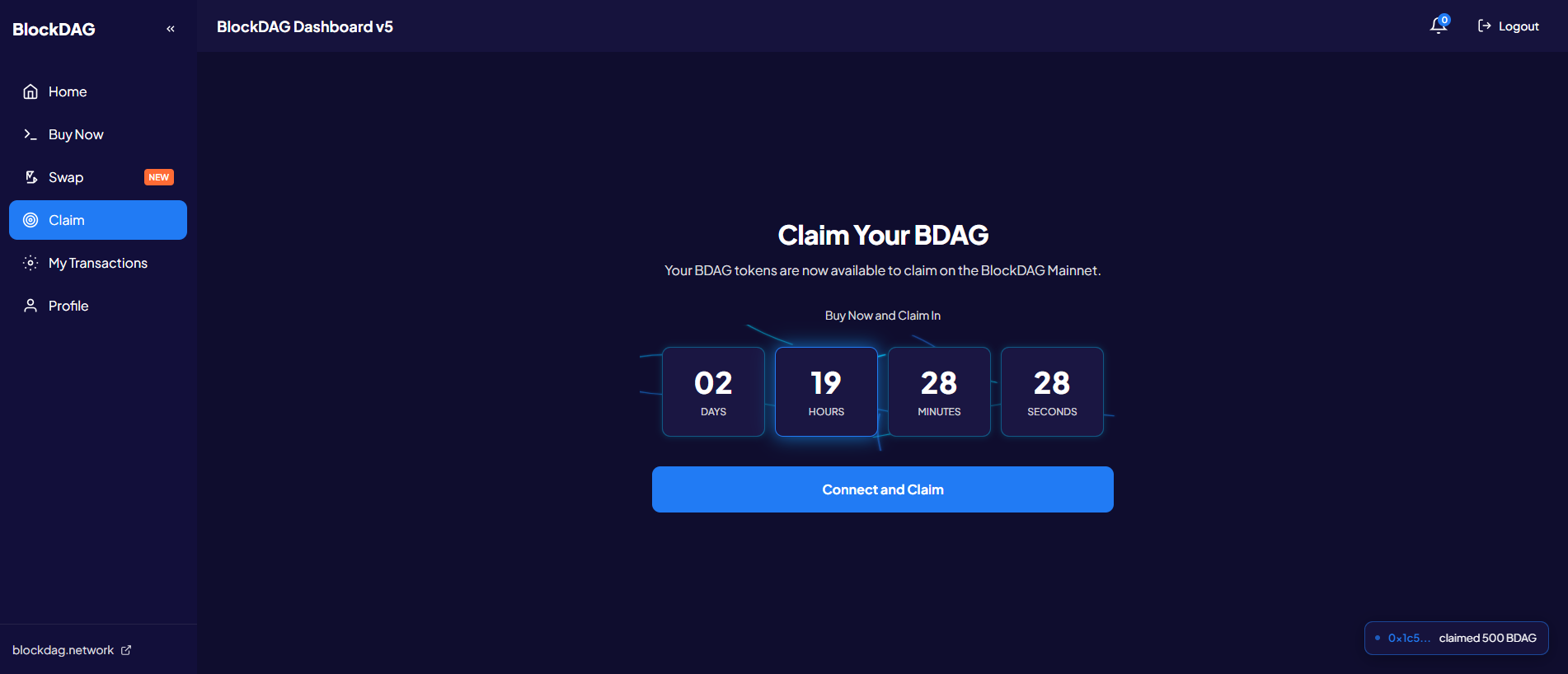1568x674 pixels.
Task: Click the Claim Your BDAG heading
Action: click(x=883, y=235)
